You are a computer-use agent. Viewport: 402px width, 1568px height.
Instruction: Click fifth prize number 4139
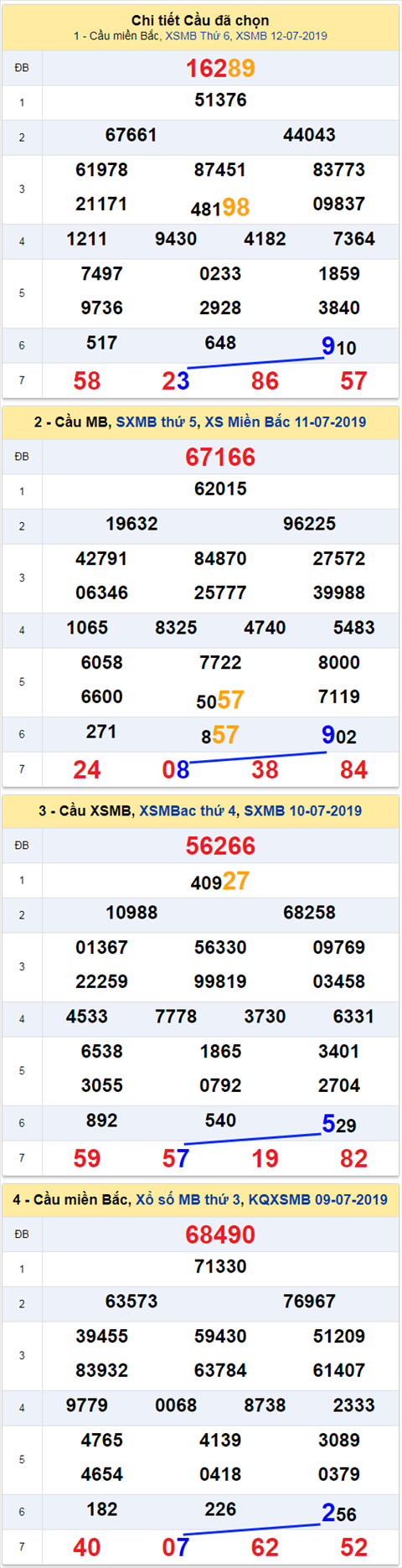(220, 1441)
